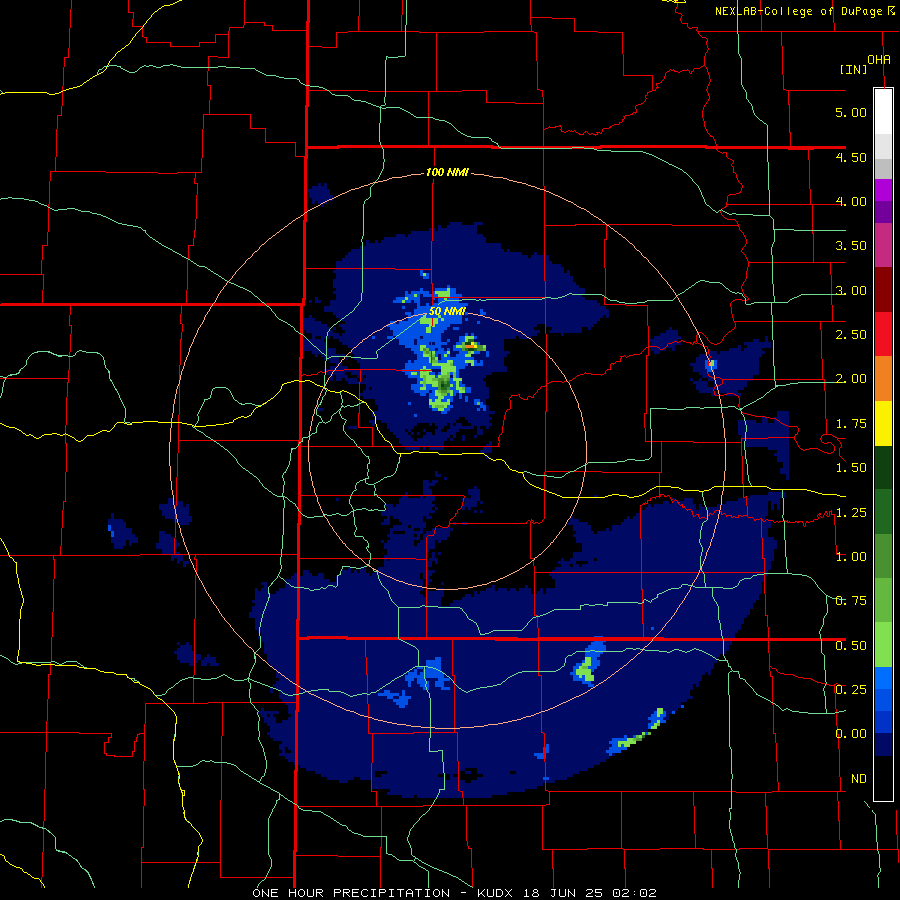Image resolution: width=900 pixels, height=900 pixels.
Task: Select the 1.50 legend value
Action: coord(851,468)
